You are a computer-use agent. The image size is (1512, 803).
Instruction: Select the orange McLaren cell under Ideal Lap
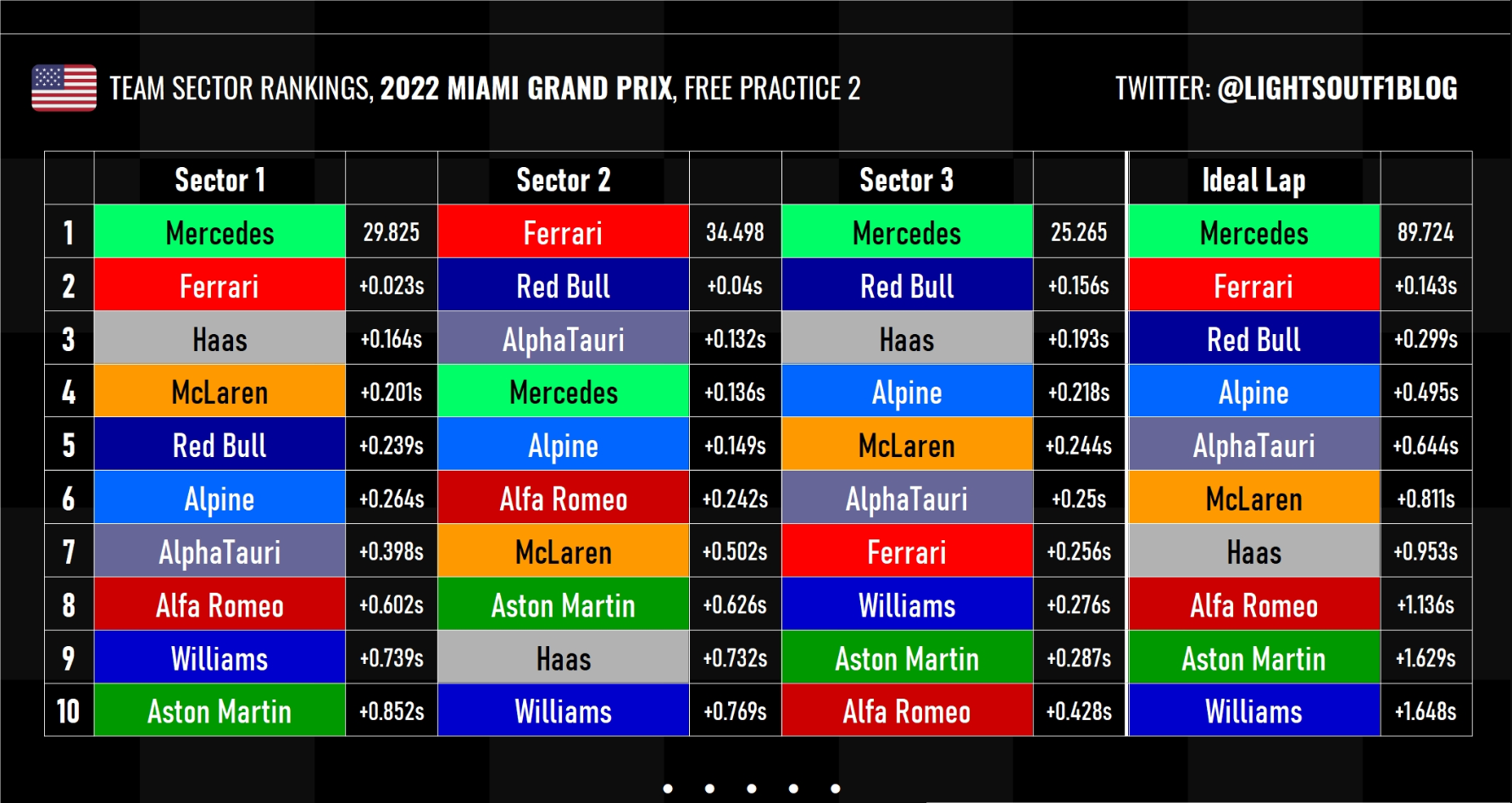[1254, 499]
